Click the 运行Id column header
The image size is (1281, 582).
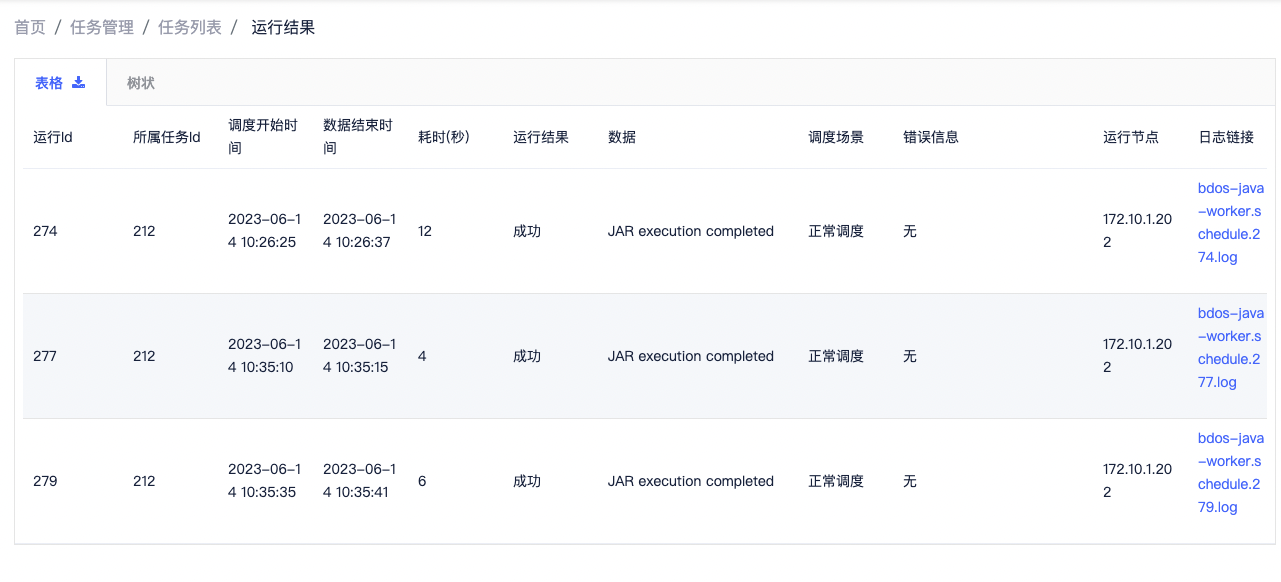[x=53, y=138]
